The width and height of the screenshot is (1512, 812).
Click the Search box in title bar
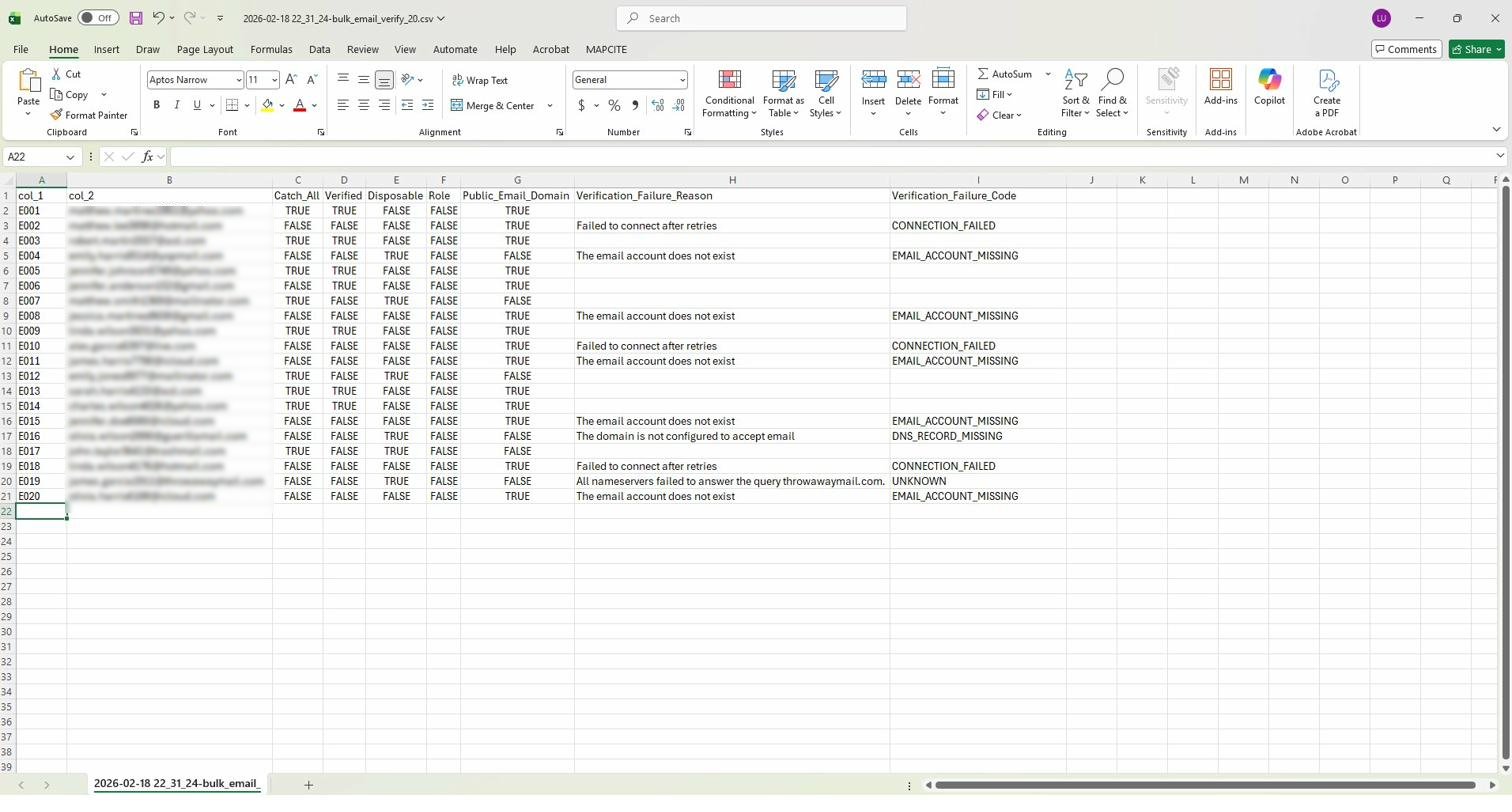pos(762,18)
